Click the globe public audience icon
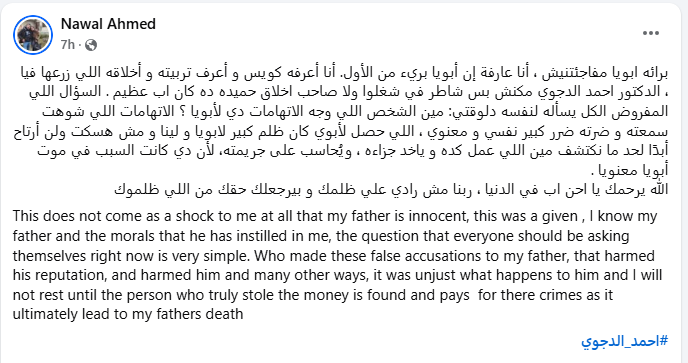 coord(91,45)
